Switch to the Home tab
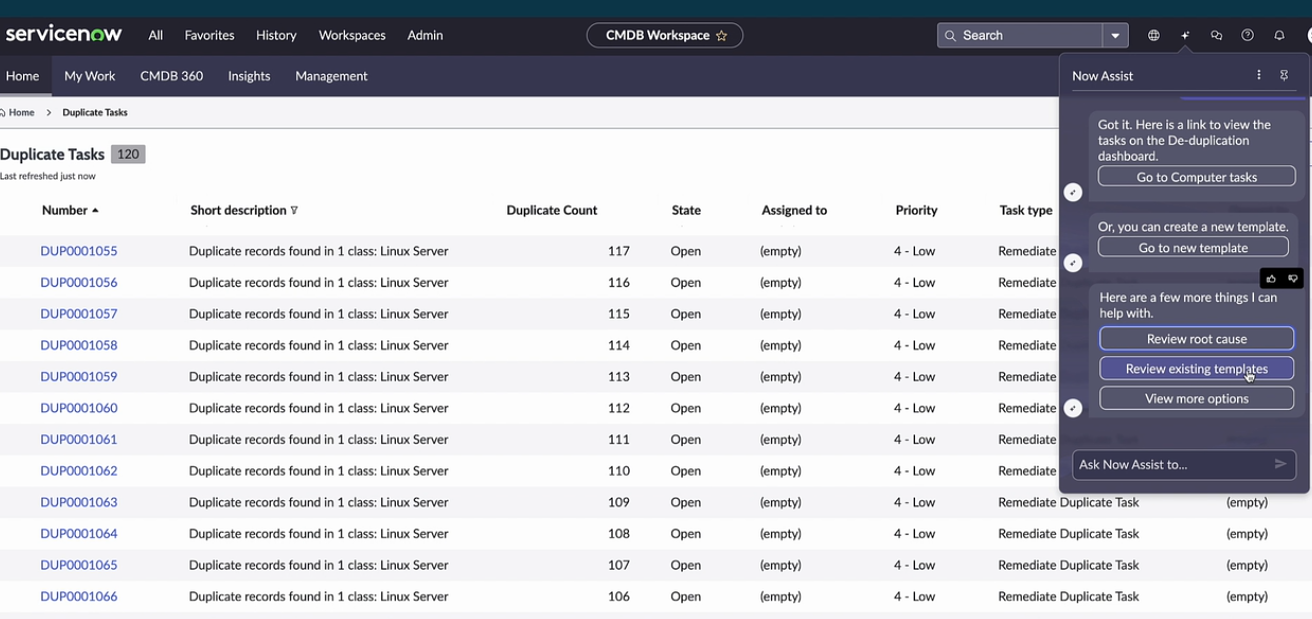 coord(23,76)
